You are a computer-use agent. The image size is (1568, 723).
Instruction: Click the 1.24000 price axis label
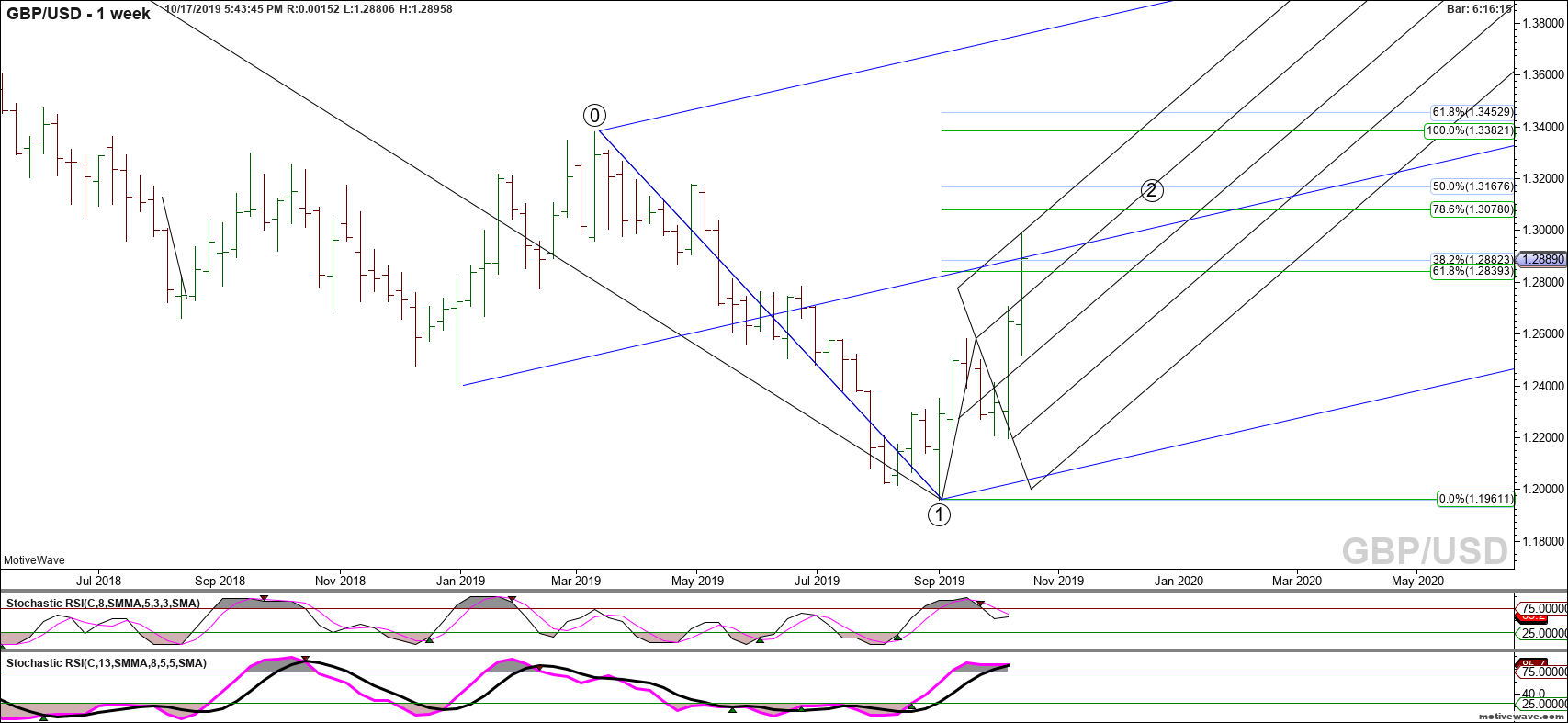(x=1541, y=386)
